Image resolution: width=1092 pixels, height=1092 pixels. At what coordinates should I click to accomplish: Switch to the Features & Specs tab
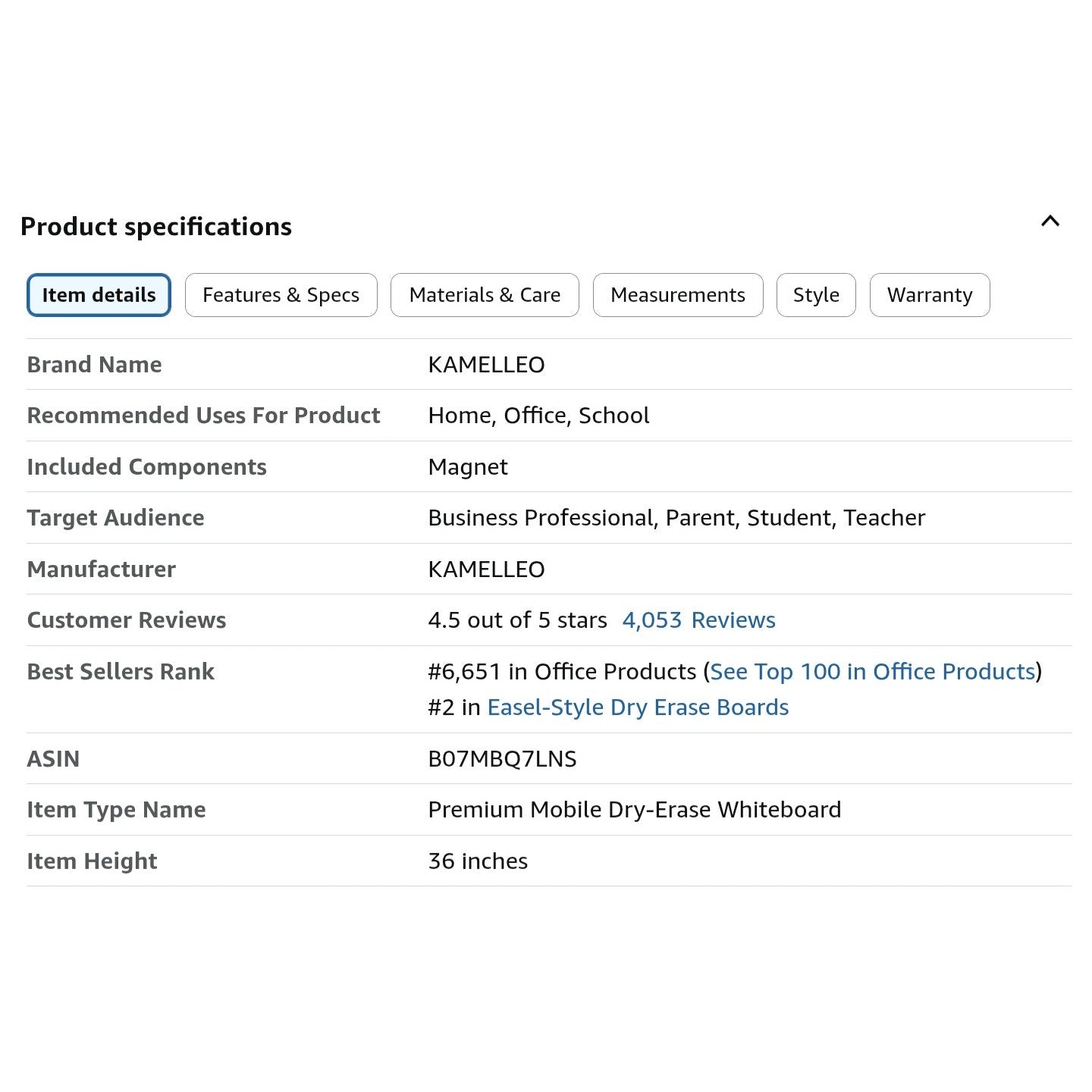tap(281, 295)
